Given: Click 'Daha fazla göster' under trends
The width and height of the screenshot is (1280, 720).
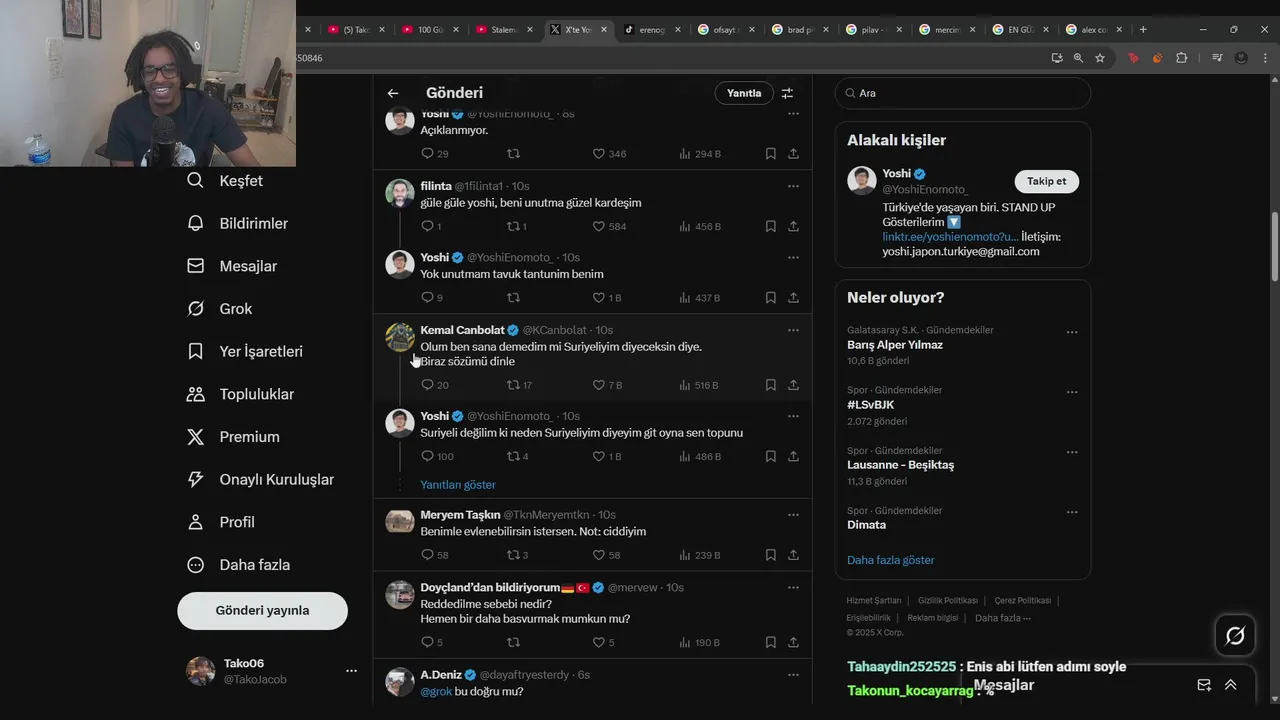Looking at the screenshot, I should (891, 560).
